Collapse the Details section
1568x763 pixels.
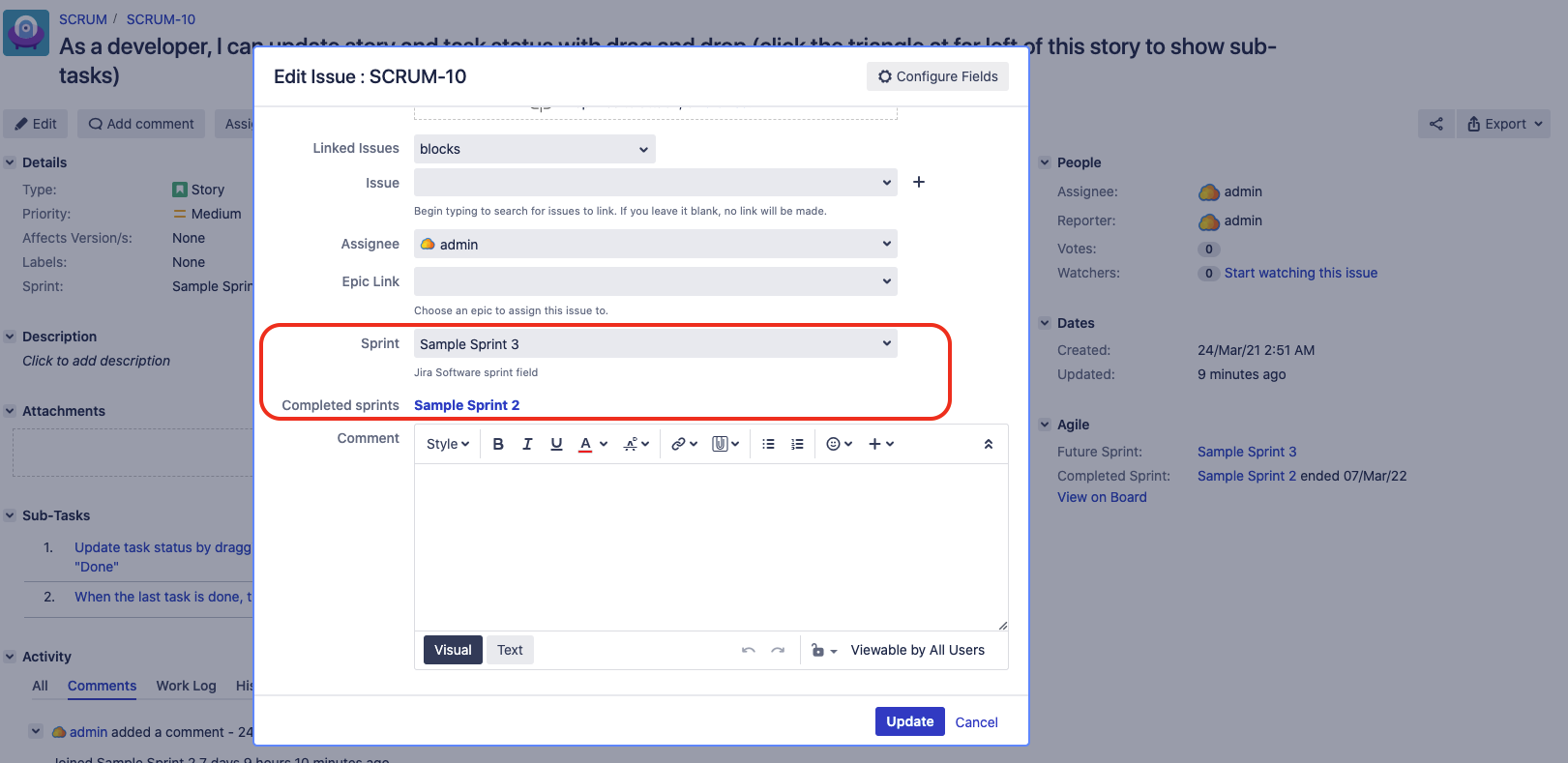click(10, 162)
